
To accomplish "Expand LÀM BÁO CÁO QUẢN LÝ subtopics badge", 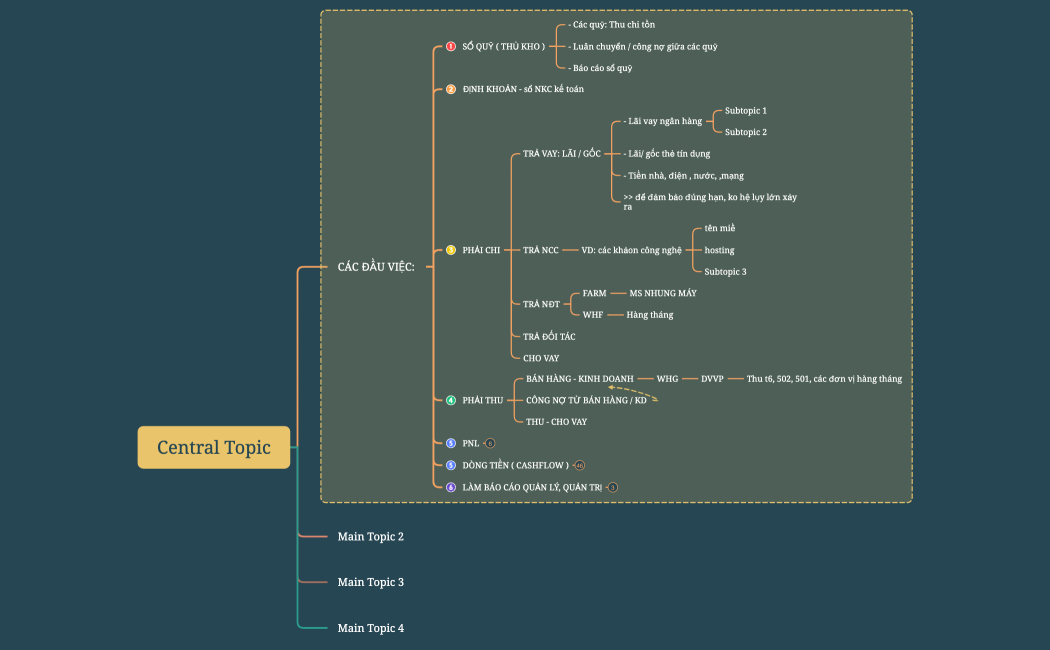I will pyautogui.click(x=613, y=487).
